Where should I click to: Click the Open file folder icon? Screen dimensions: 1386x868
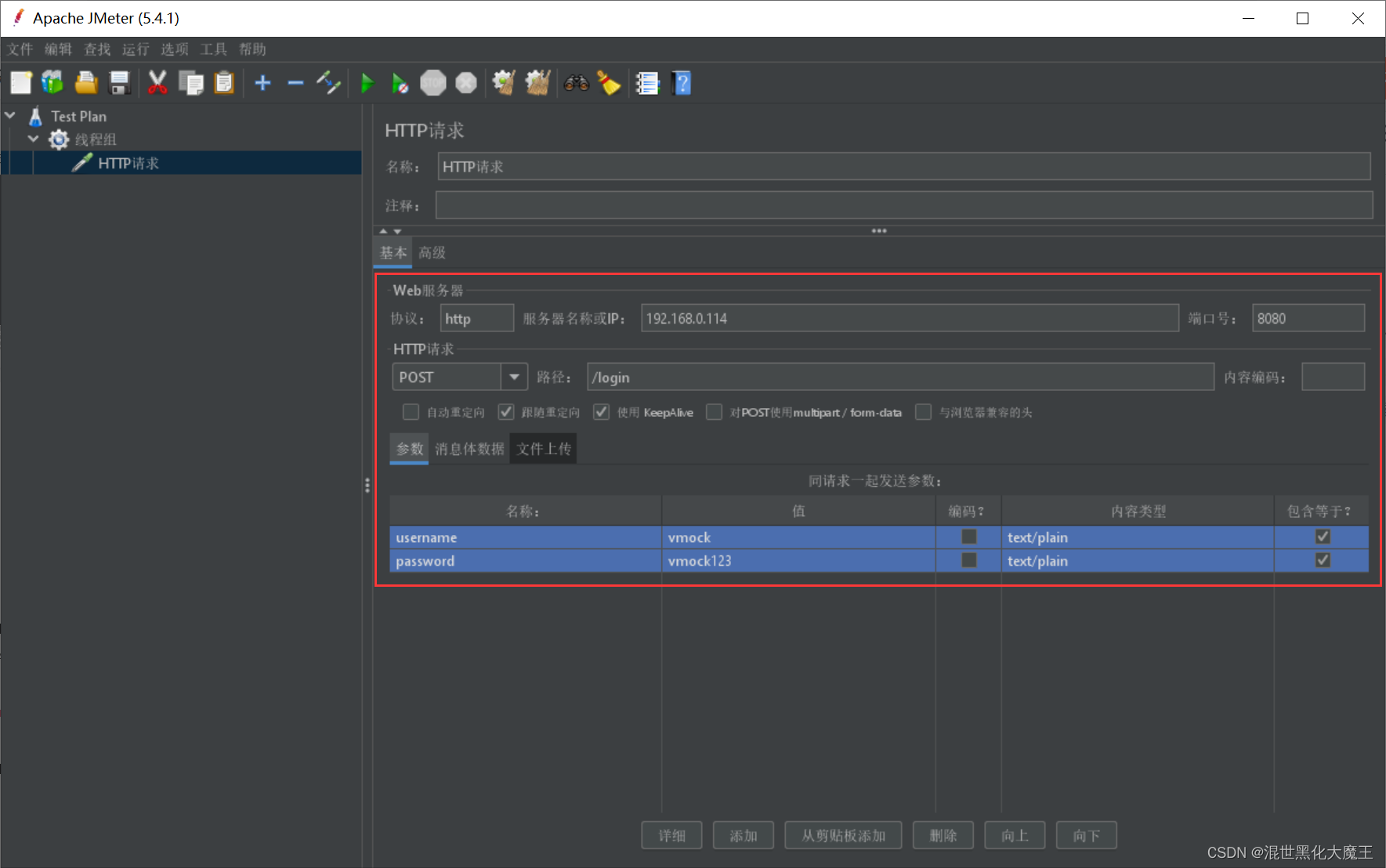[86, 82]
